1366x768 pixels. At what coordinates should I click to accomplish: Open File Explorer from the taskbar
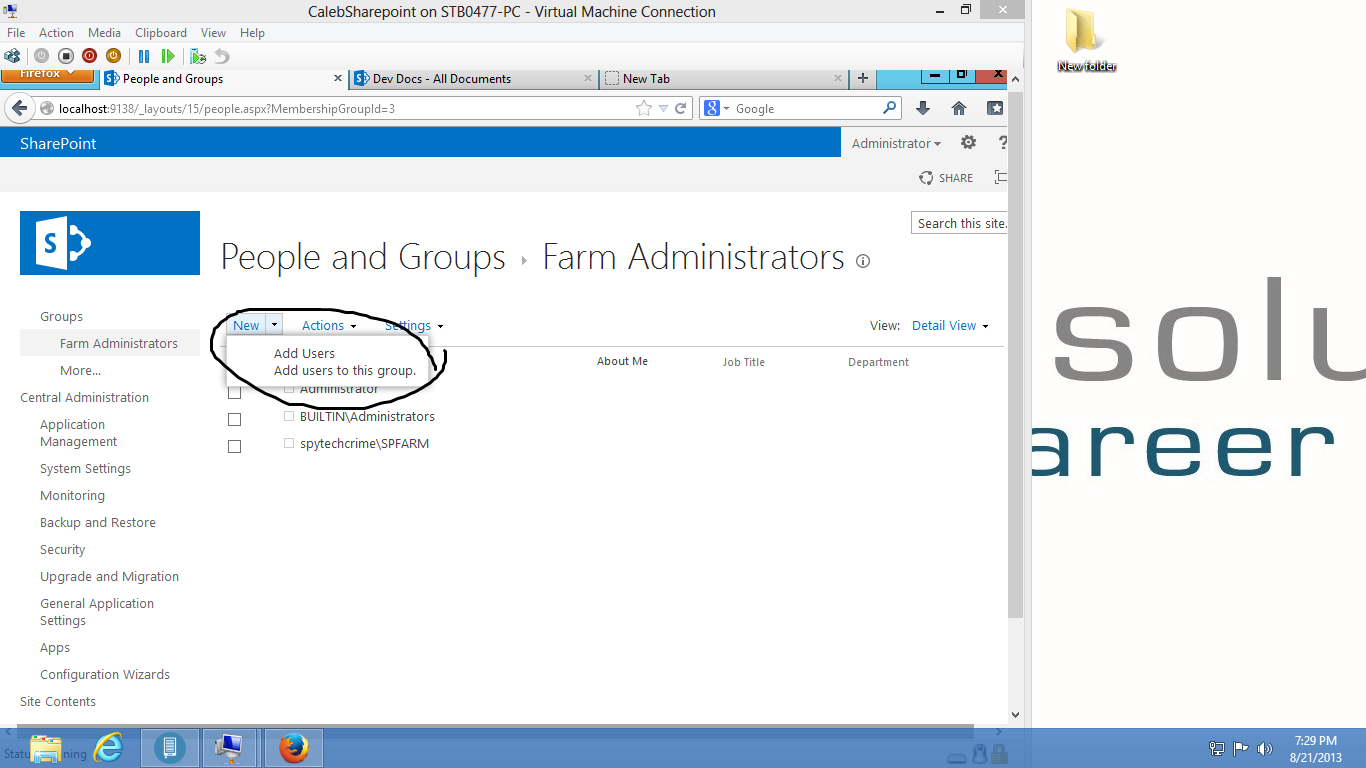45,748
